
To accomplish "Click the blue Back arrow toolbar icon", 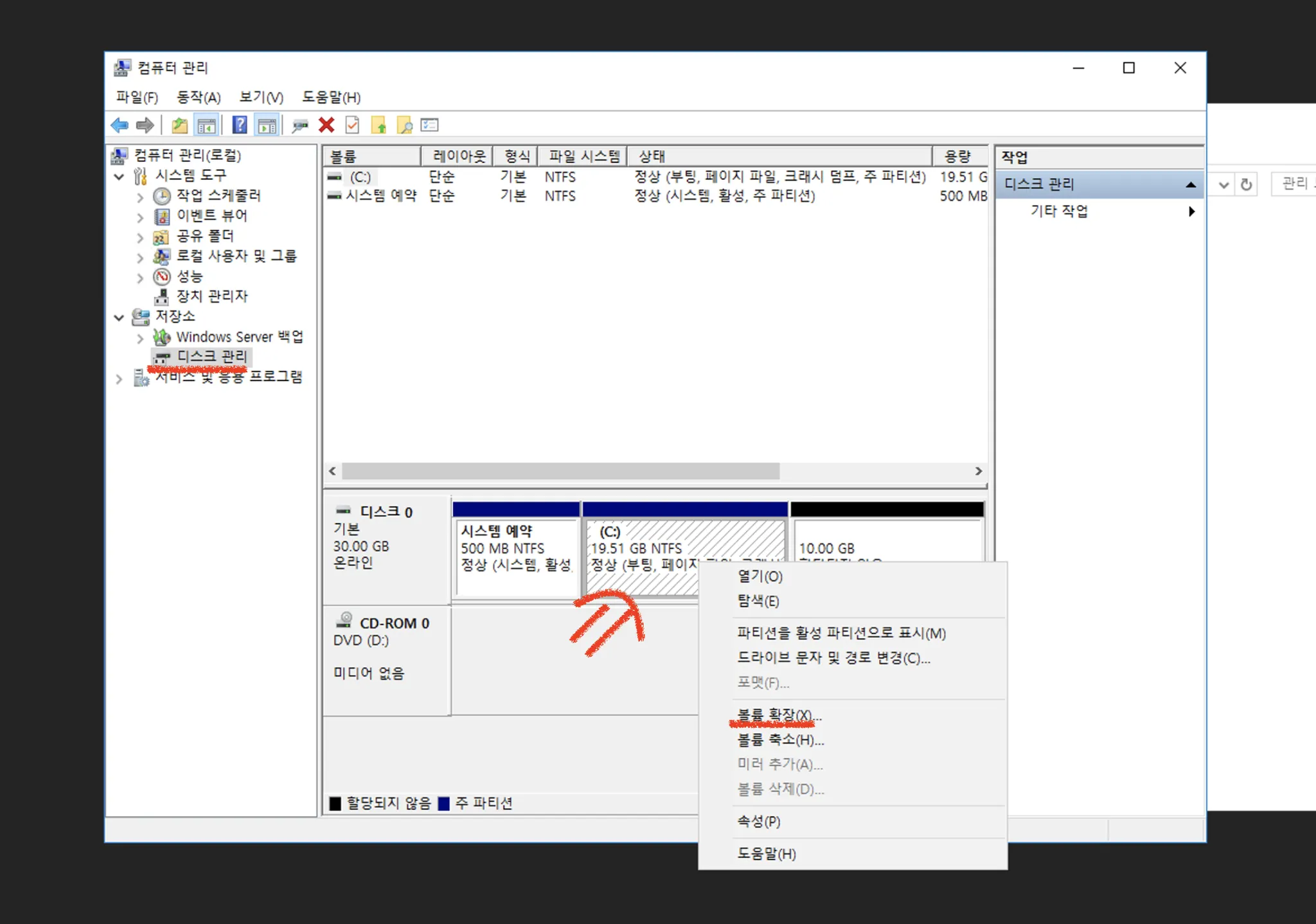I will coord(120,125).
